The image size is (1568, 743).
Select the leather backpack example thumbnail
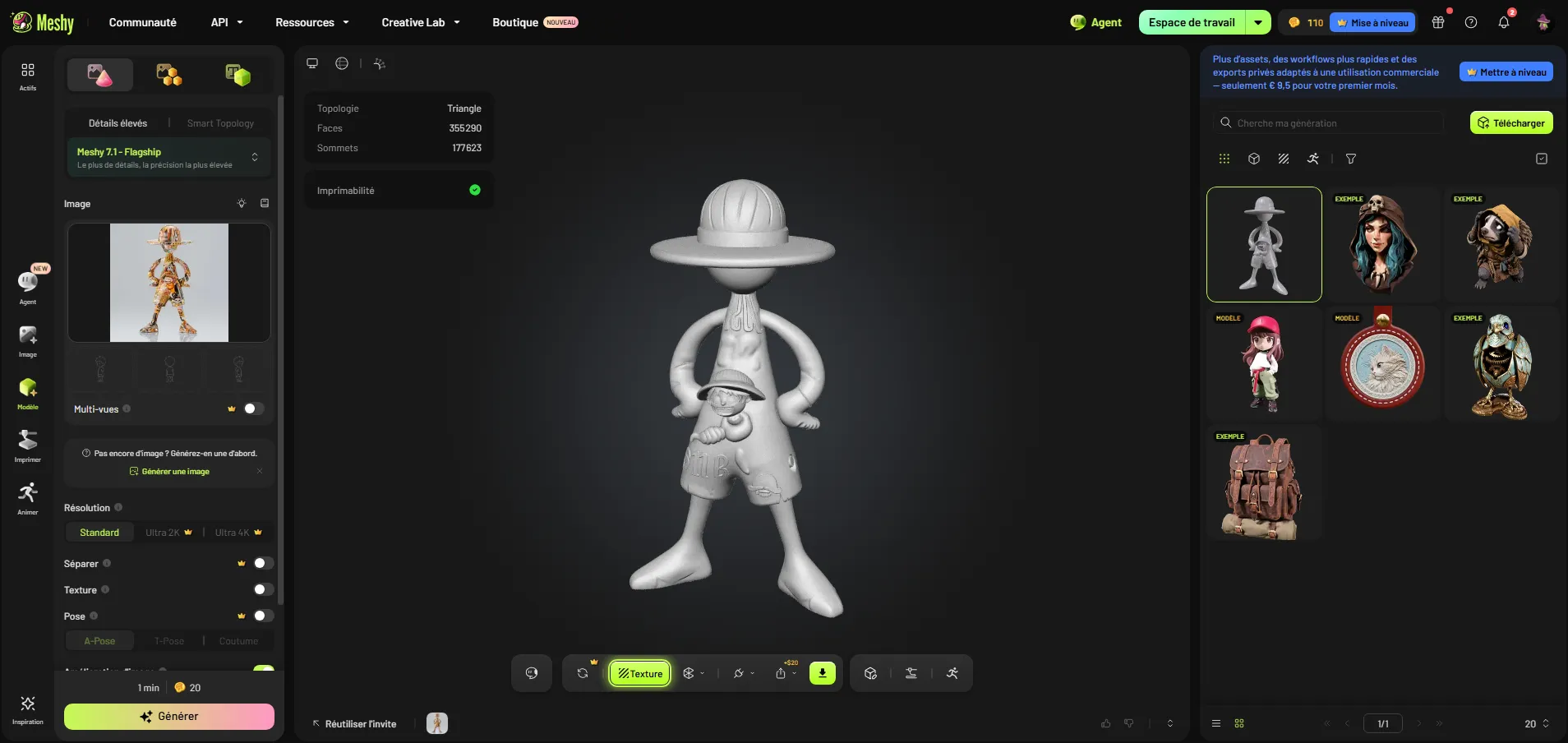[x=1264, y=482]
